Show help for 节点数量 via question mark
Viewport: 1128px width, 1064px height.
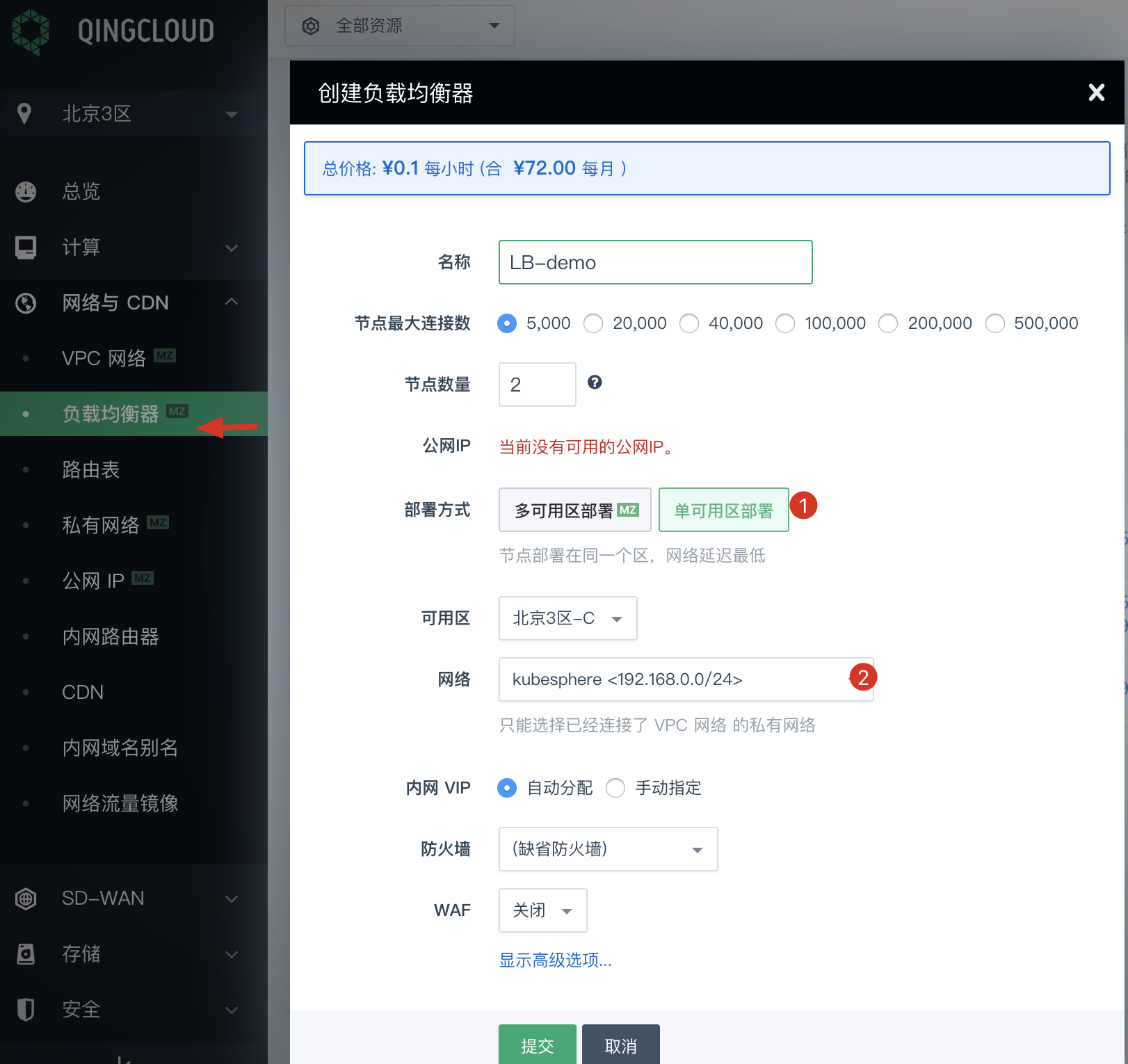click(x=595, y=382)
